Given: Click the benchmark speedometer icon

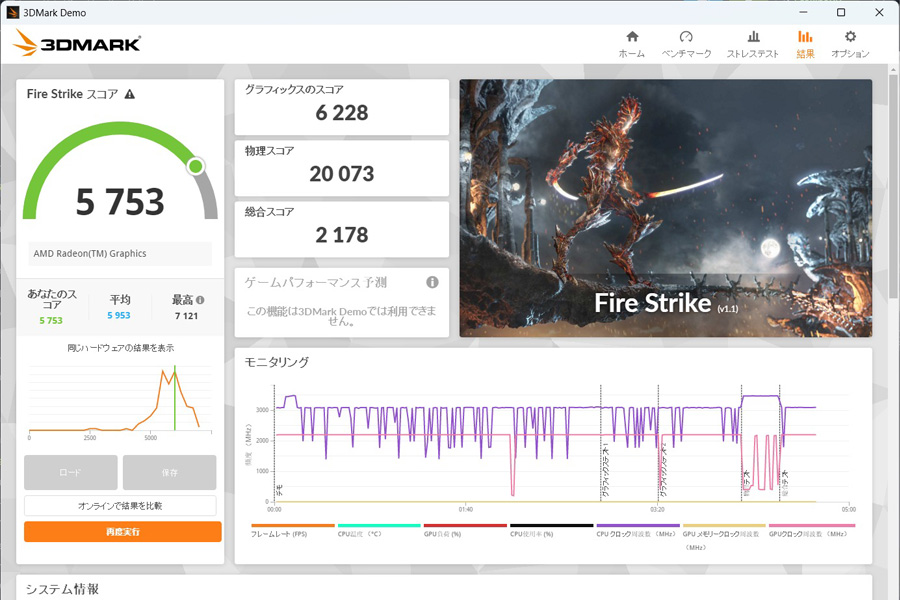Looking at the screenshot, I should tap(686, 37).
